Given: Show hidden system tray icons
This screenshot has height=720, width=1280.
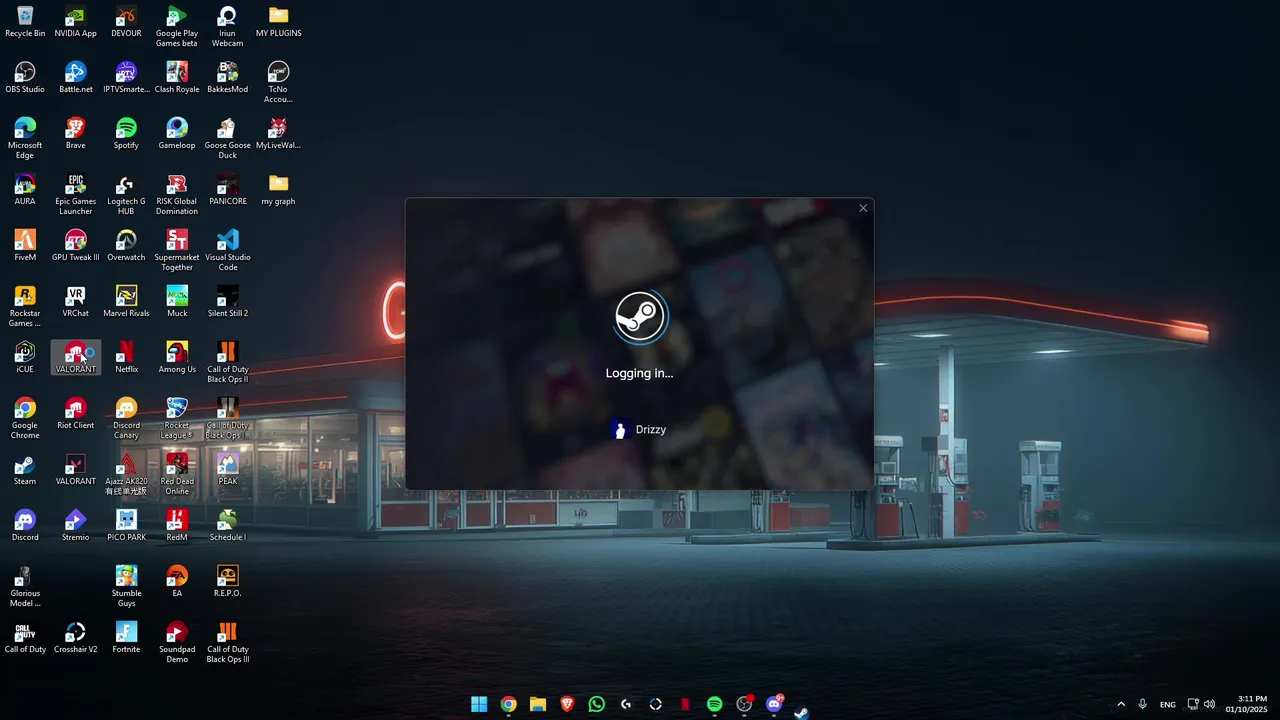Looking at the screenshot, I should tap(1121, 704).
